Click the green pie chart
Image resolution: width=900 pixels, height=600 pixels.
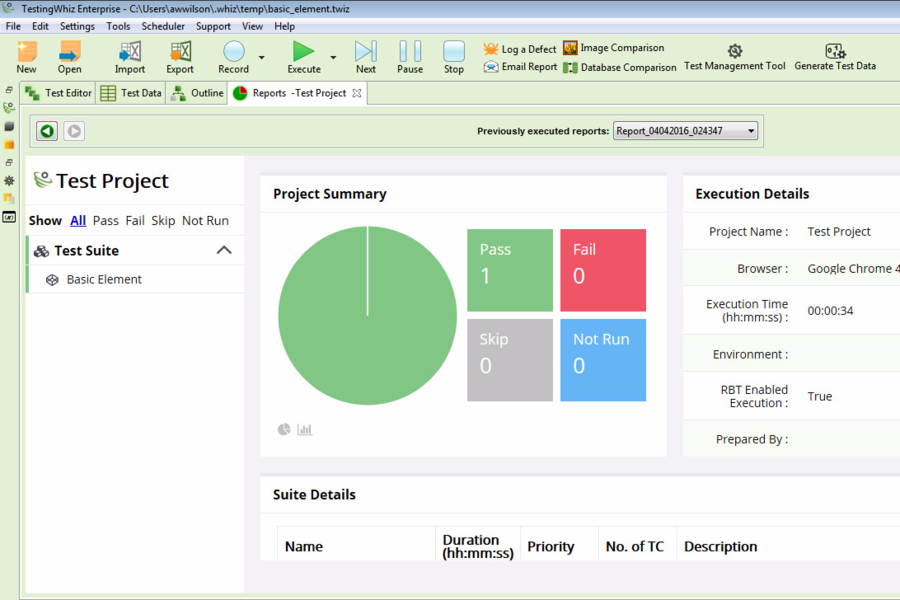point(367,315)
